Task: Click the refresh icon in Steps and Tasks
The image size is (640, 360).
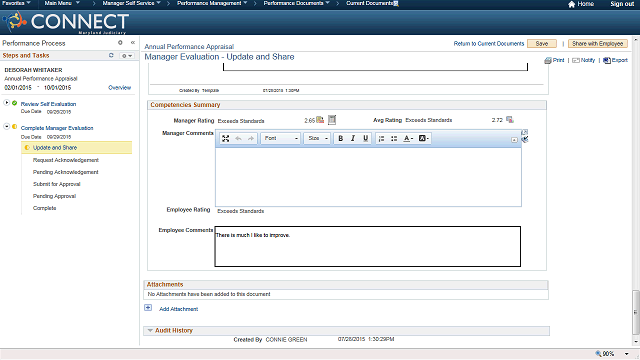Action: [x=111, y=55]
